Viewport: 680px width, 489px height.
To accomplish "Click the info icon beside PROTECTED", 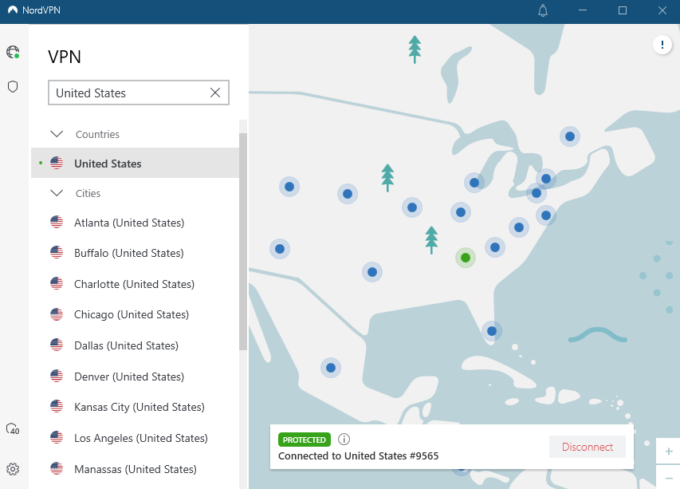I will [x=344, y=439].
